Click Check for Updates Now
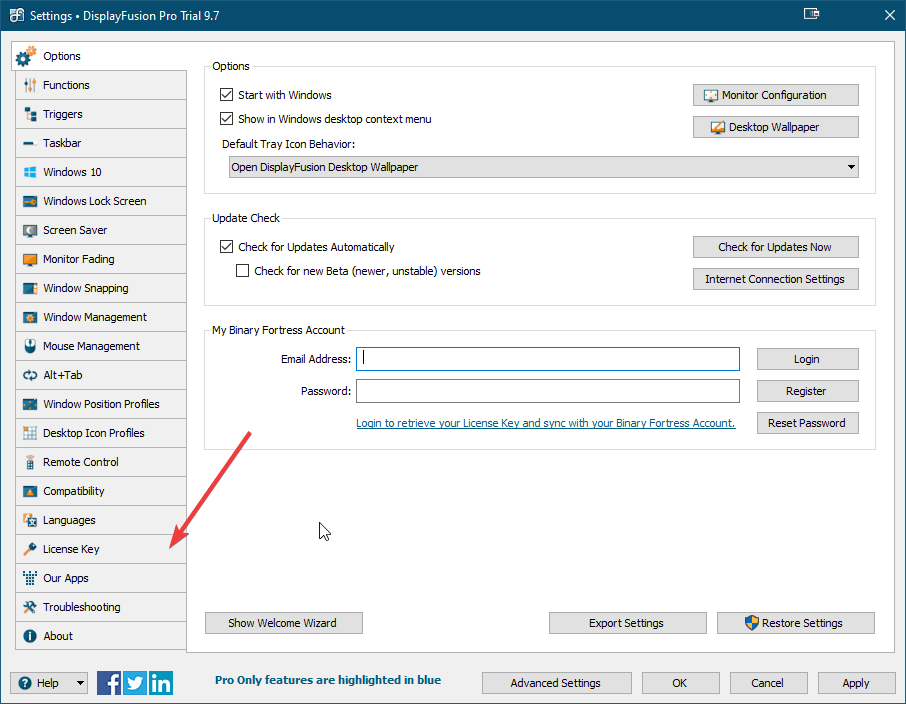 (775, 247)
